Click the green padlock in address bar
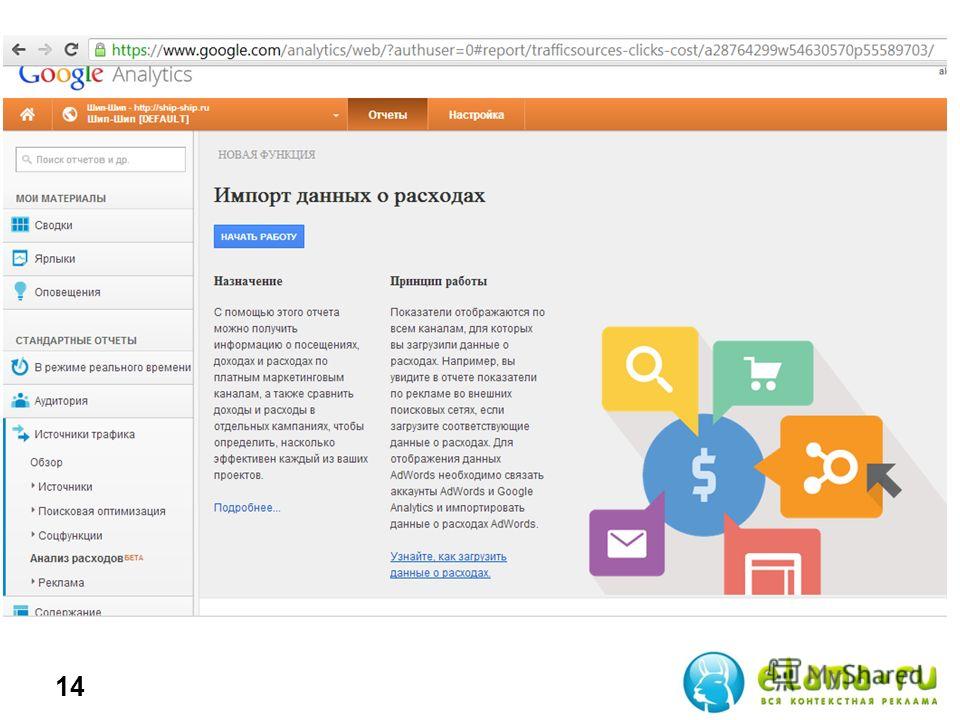Screen dimensions: 960x720 100,50
